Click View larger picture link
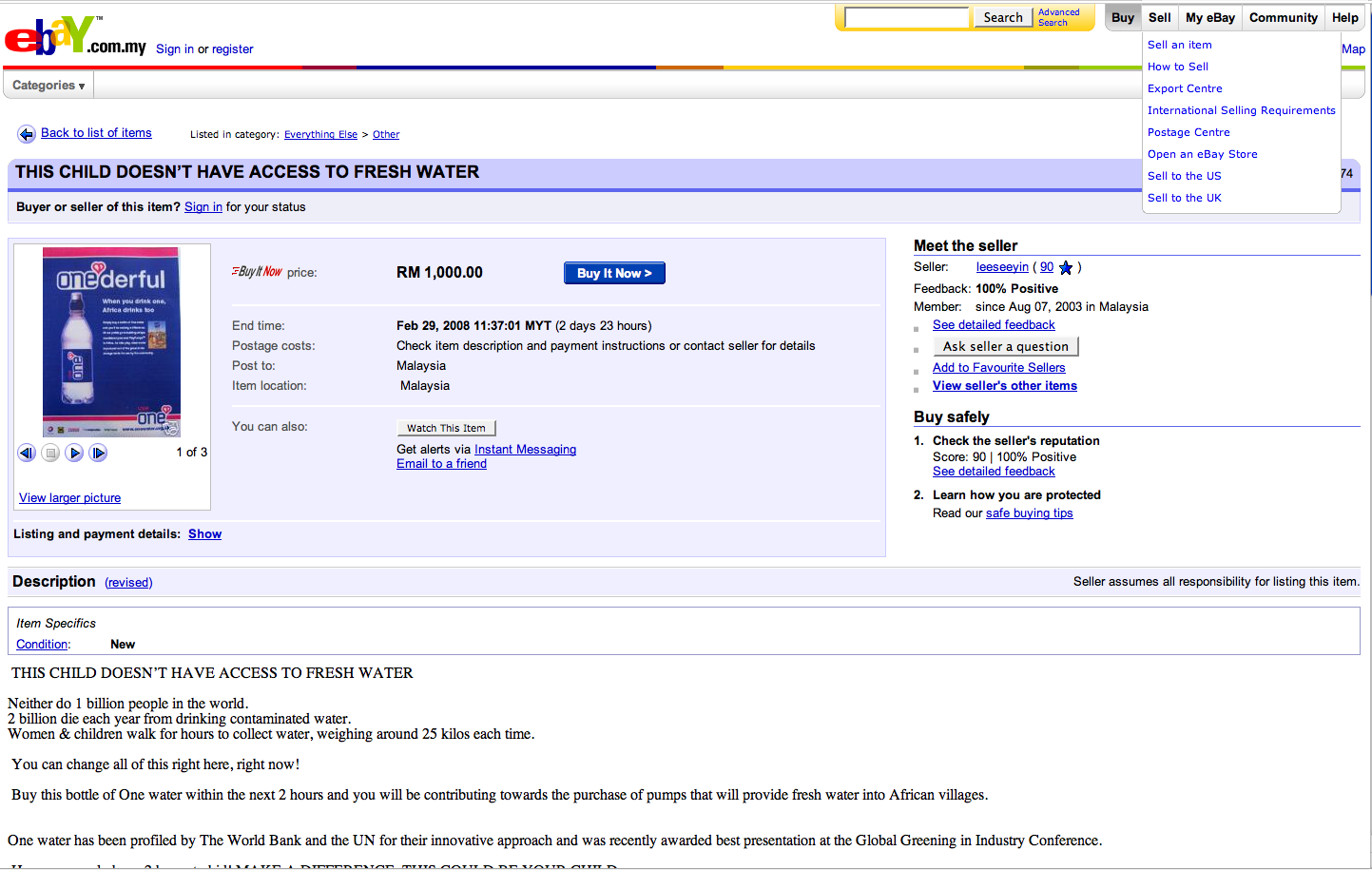Viewport: 1372px width, 870px height. pyautogui.click(x=70, y=498)
